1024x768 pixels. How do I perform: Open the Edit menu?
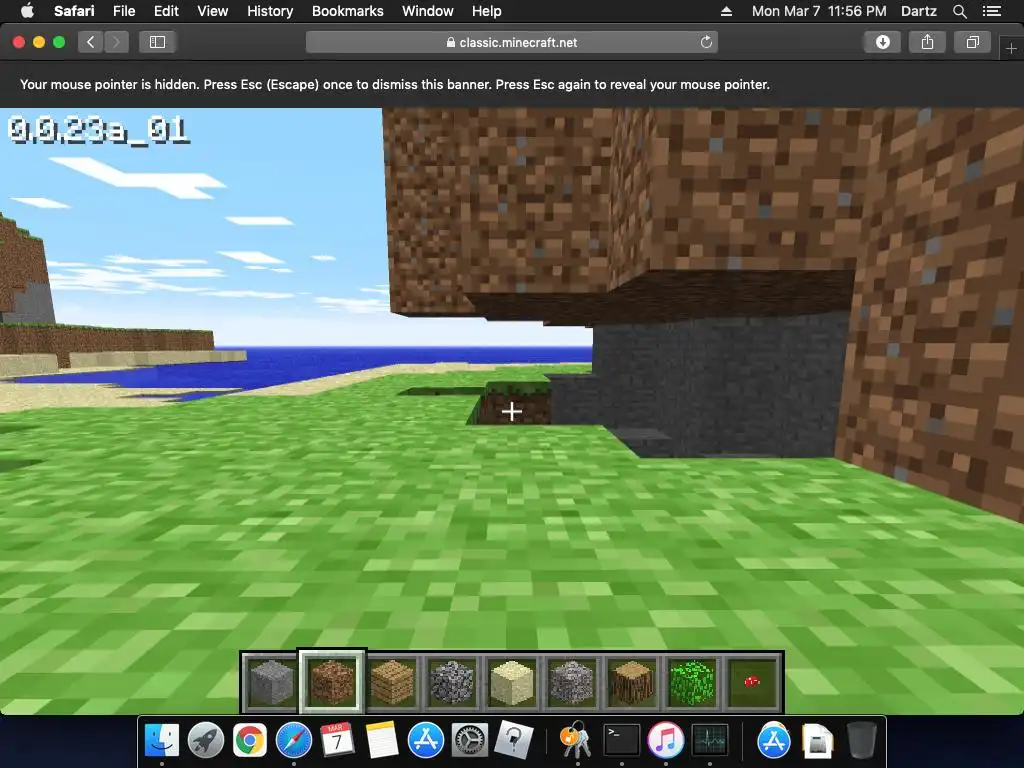pos(166,11)
